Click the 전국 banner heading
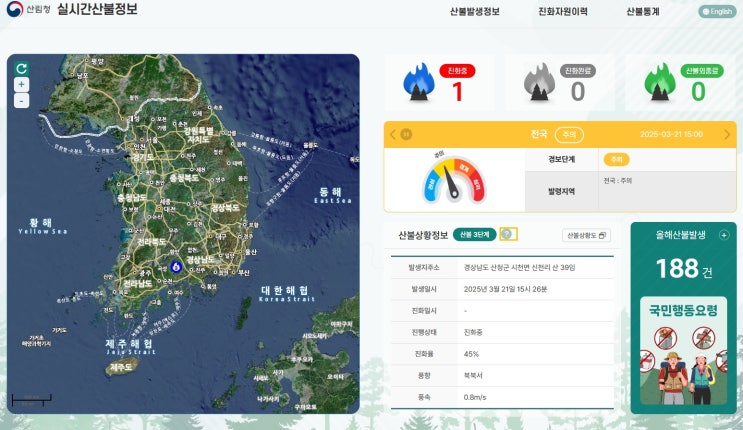The image size is (743, 430). click(x=539, y=134)
